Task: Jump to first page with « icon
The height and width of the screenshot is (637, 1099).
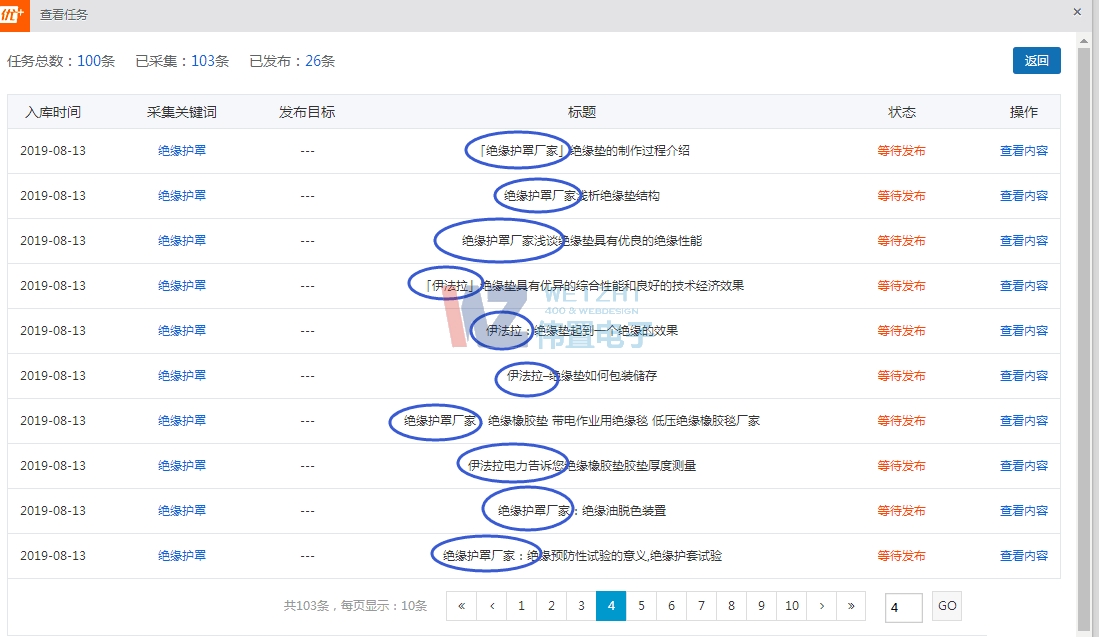Action: coord(461,606)
